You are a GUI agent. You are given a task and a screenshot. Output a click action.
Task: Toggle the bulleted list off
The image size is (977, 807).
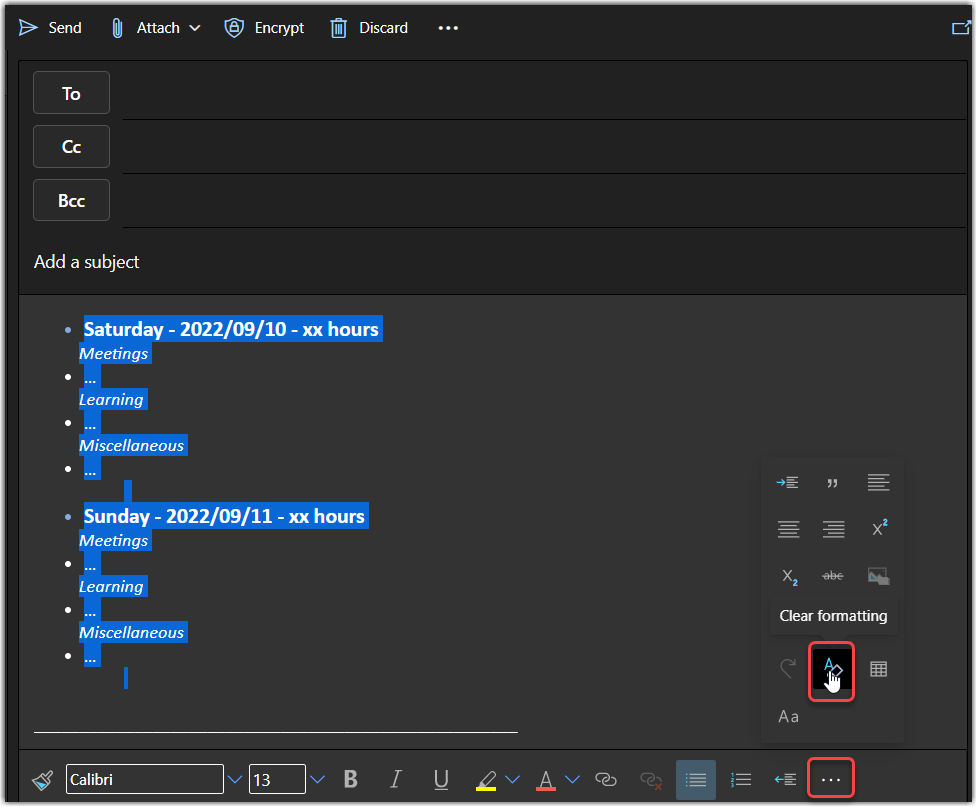pos(696,779)
